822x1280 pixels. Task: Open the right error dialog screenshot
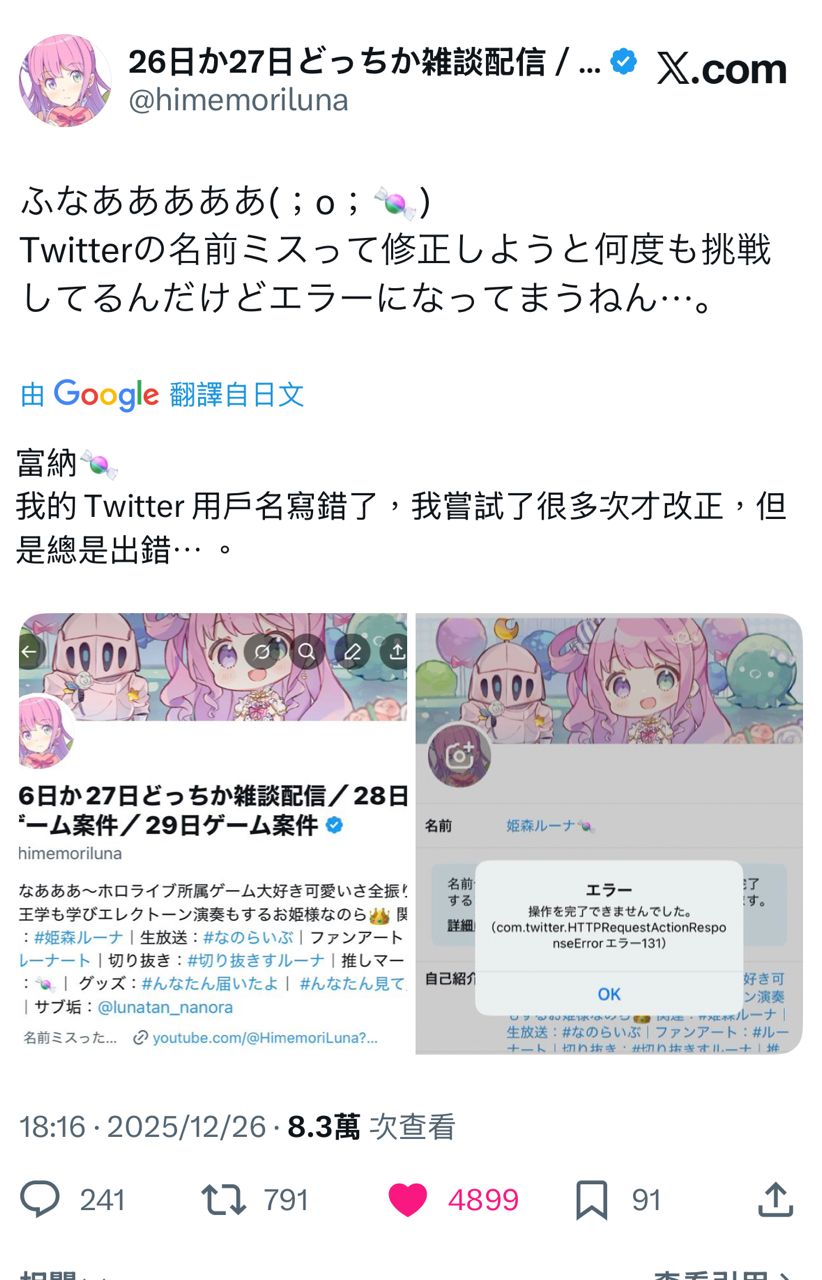[609, 833]
